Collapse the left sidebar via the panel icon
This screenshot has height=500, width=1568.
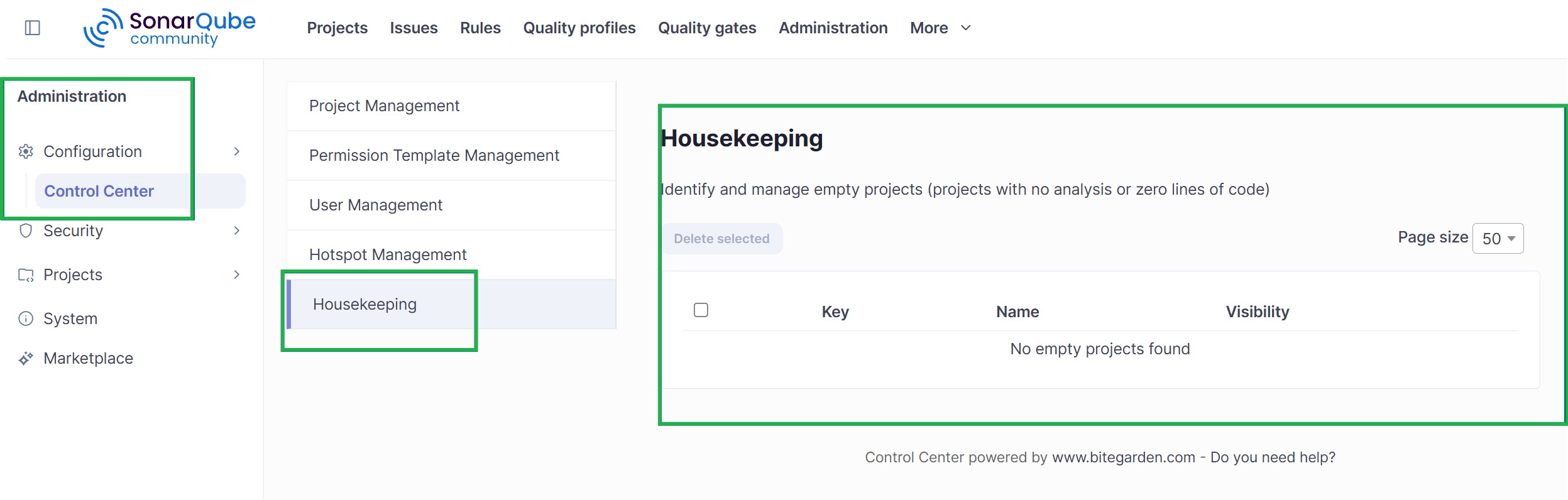coord(33,28)
